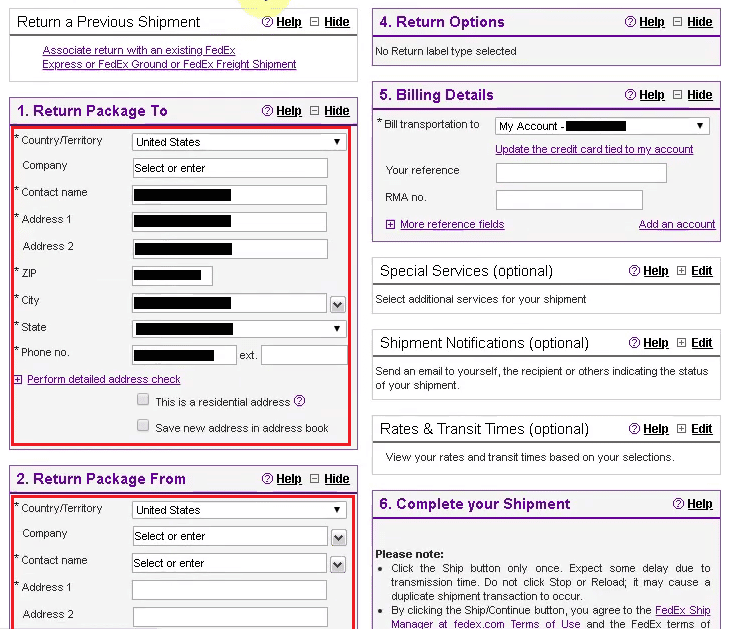Click the help question icon in Special Services header
The image size is (733, 629).
pyautogui.click(x=634, y=271)
